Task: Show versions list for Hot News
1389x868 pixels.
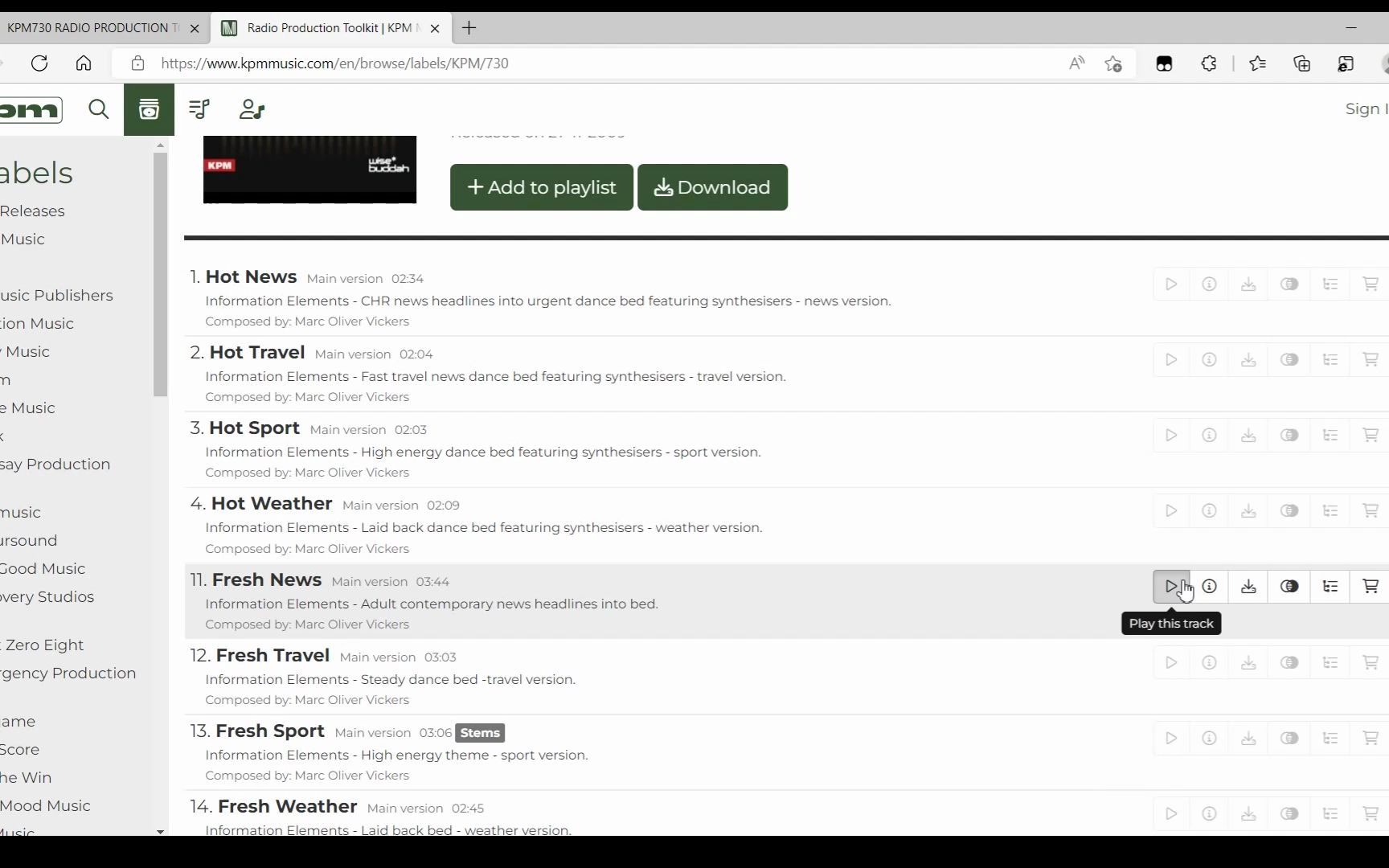Action: (1330, 284)
